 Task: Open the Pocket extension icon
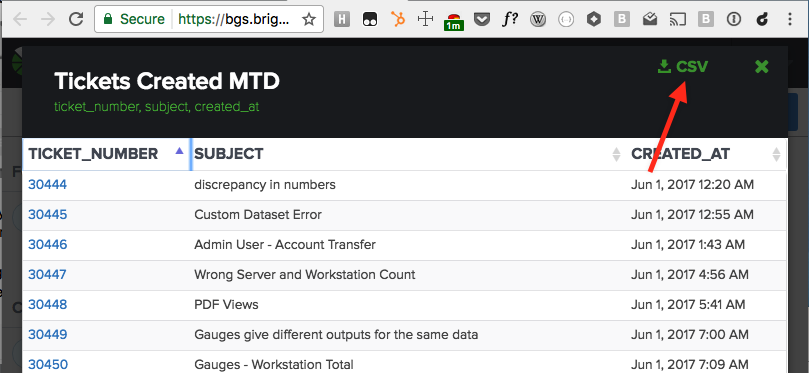click(x=482, y=20)
